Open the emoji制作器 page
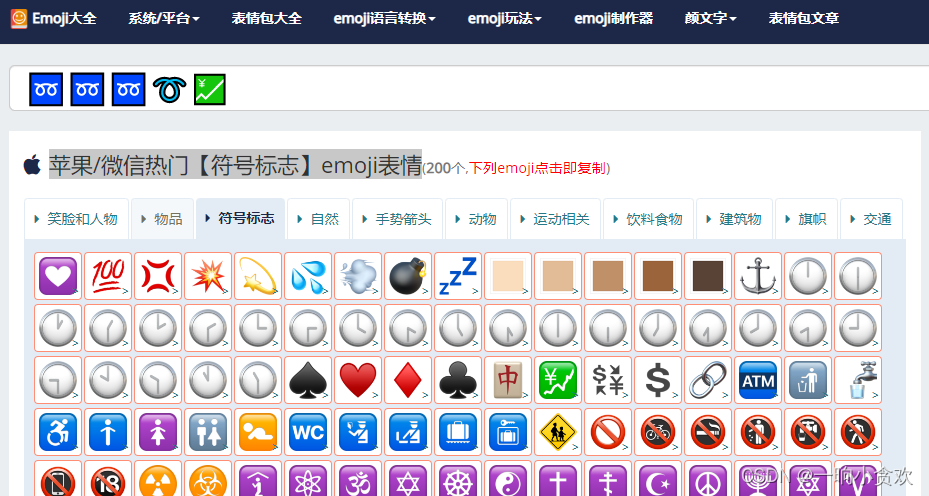Image resolution: width=929 pixels, height=496 pixels. coord(613,18)
